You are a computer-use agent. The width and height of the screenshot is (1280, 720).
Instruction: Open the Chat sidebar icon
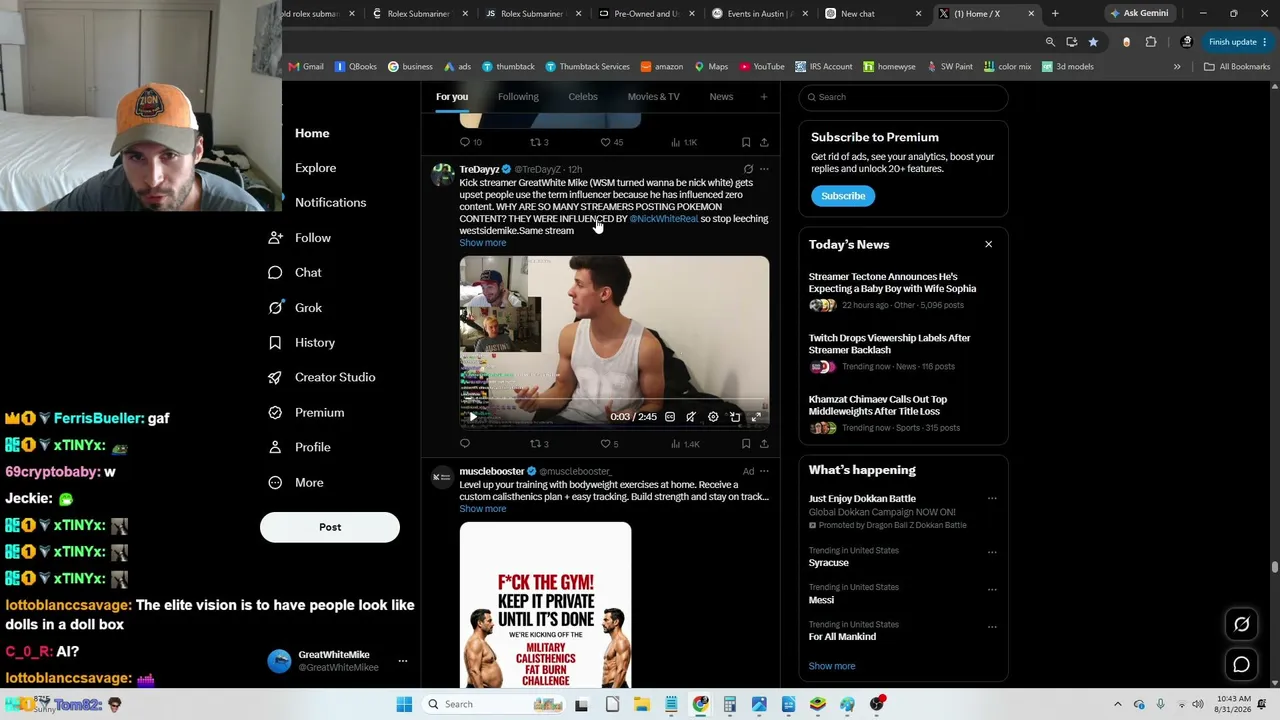click(275, 273)
